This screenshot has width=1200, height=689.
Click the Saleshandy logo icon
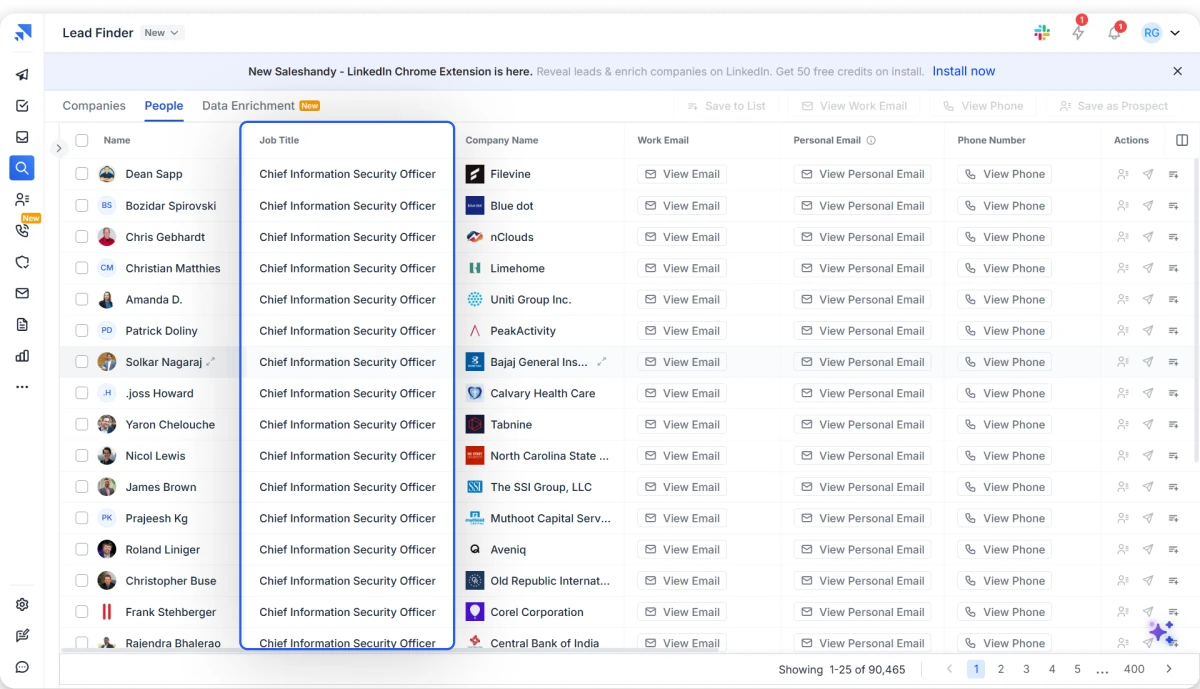point(23,32)
